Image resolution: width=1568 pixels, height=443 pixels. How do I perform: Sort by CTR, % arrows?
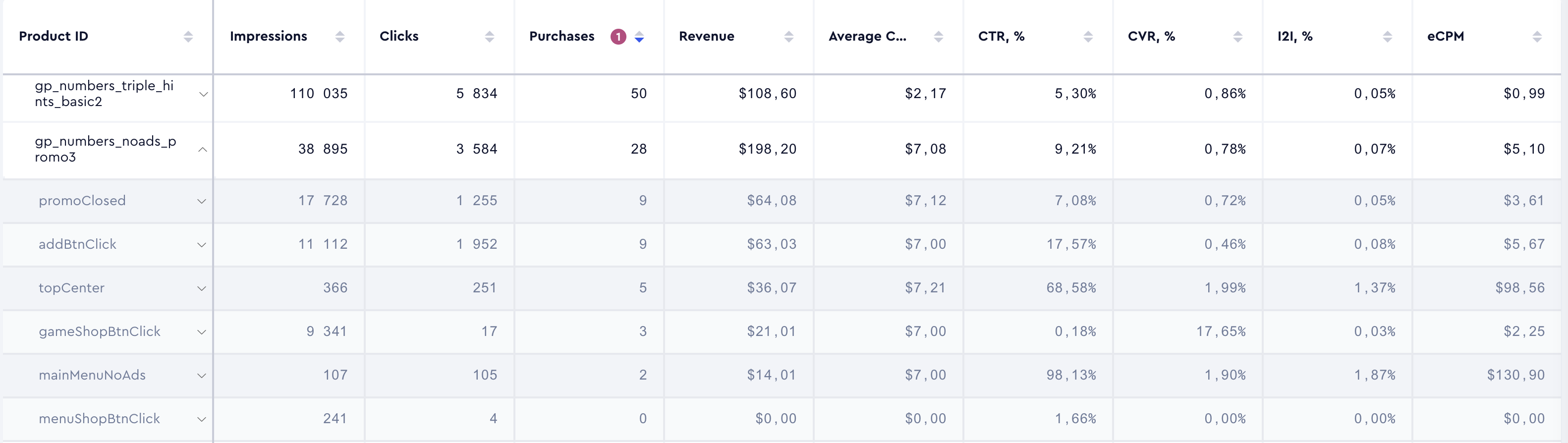[x=1088, y=37]
